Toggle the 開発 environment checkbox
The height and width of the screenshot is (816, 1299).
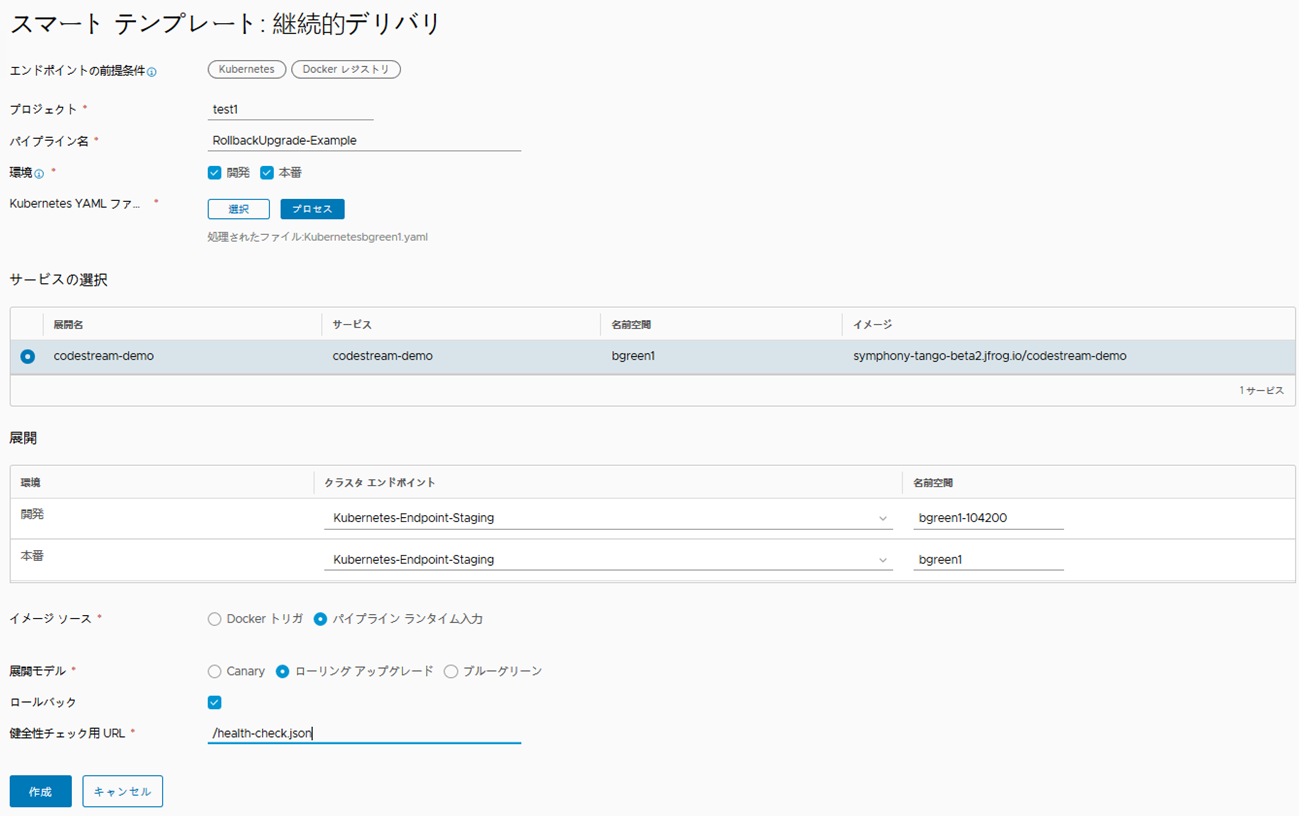(214, 172)
